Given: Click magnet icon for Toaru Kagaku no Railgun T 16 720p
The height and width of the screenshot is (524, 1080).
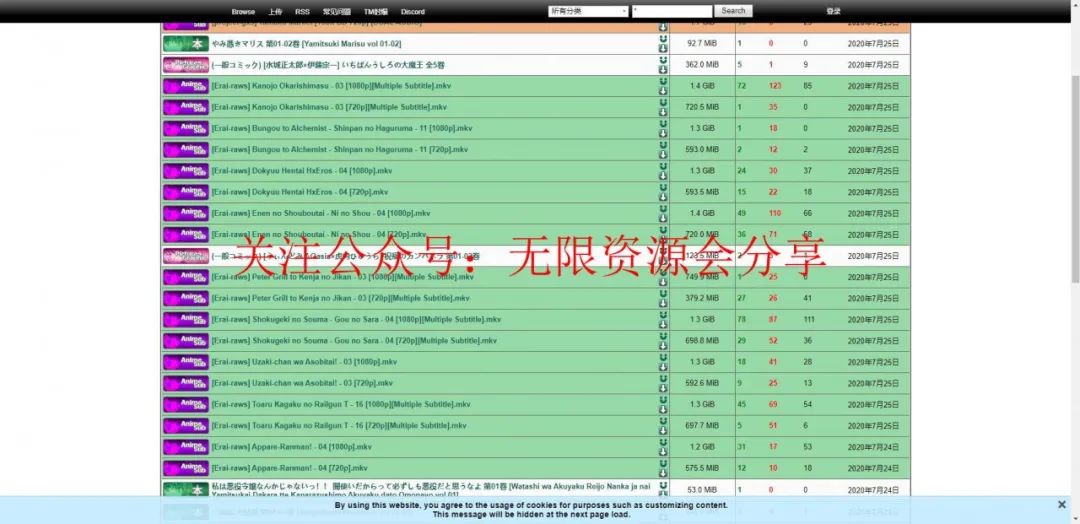Looking at the screenshot, I should tap(663, 421).
